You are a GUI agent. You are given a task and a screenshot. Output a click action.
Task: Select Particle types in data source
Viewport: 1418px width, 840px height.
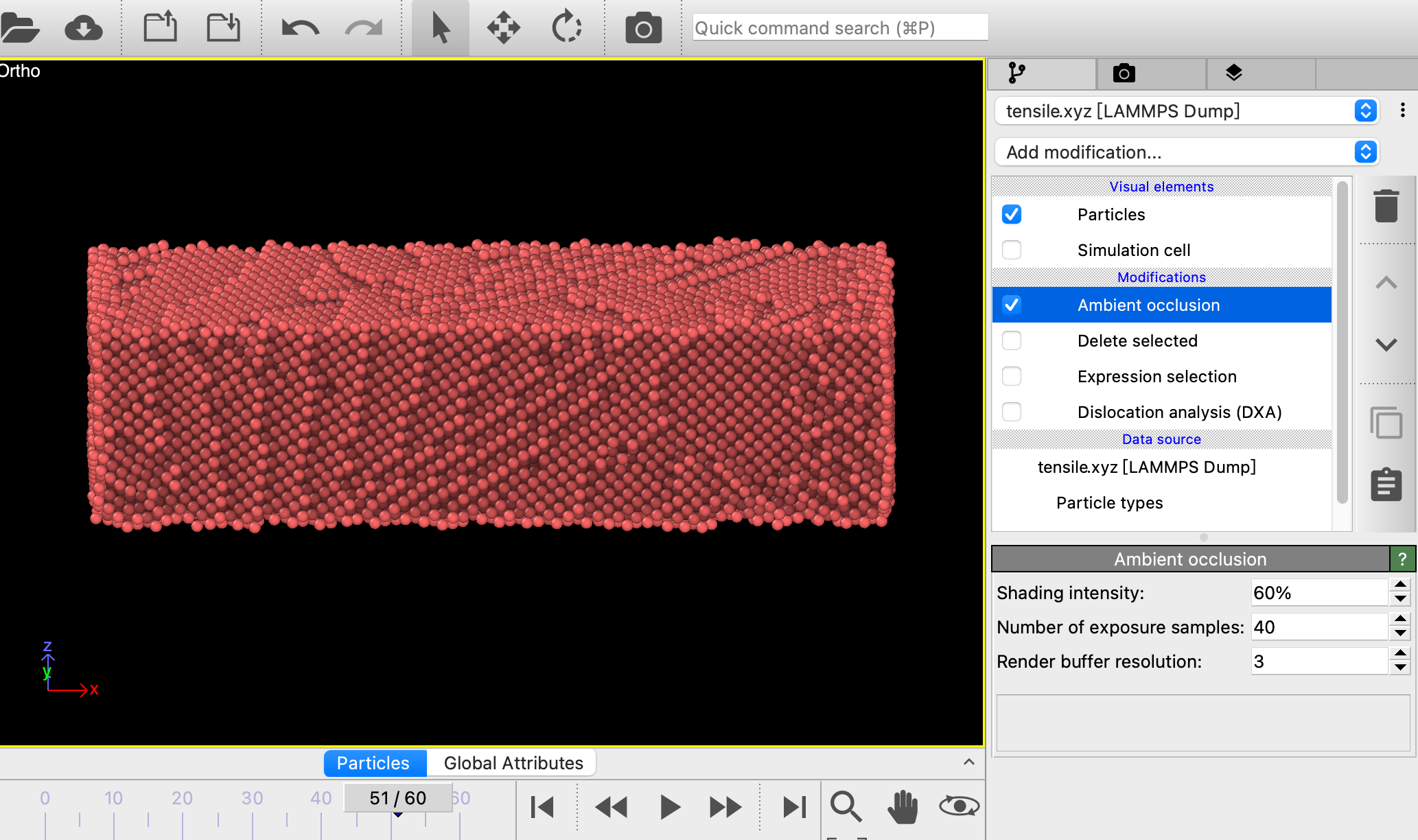(1109, 502)
